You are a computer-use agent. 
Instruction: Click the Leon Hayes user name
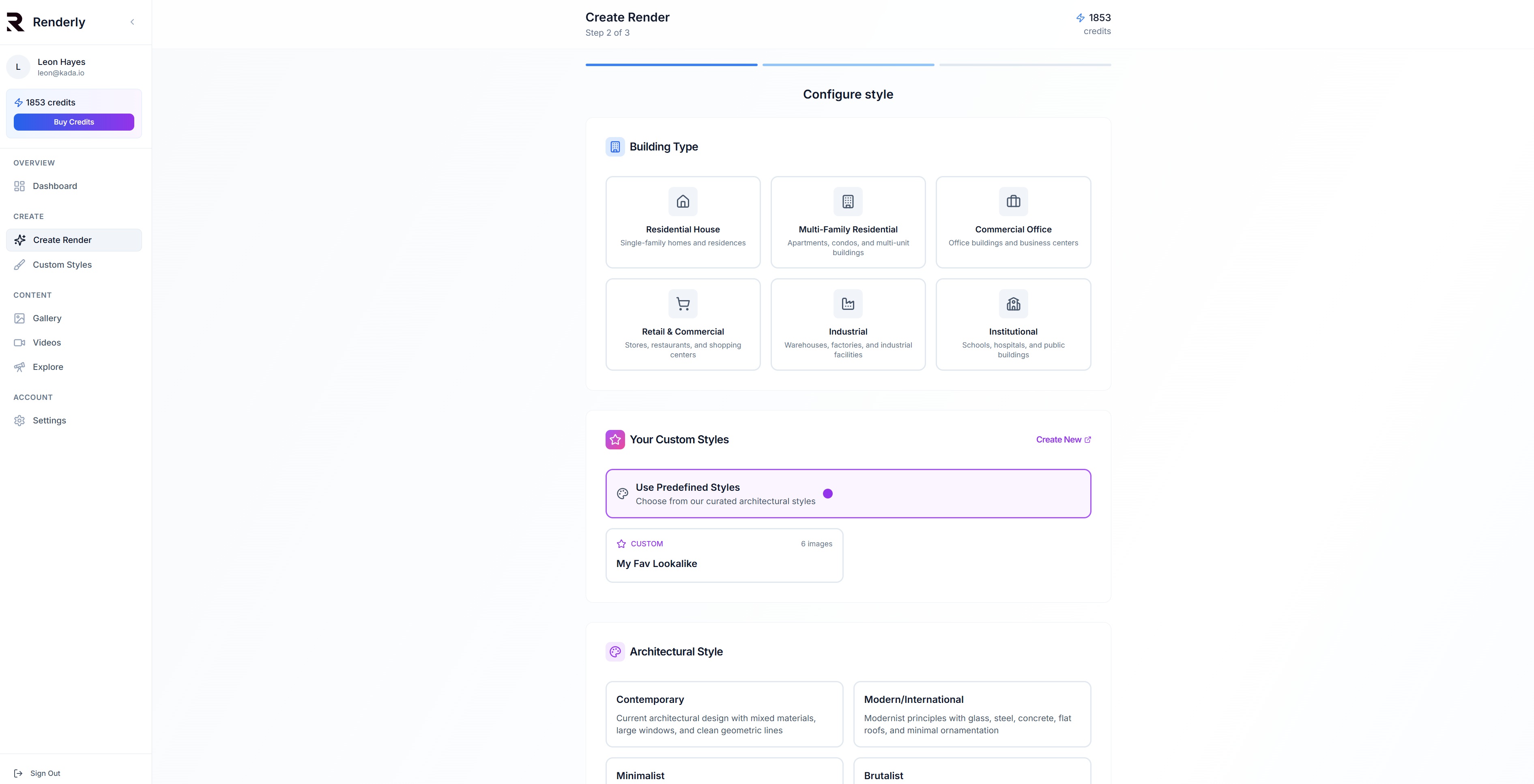pos(61,62)
